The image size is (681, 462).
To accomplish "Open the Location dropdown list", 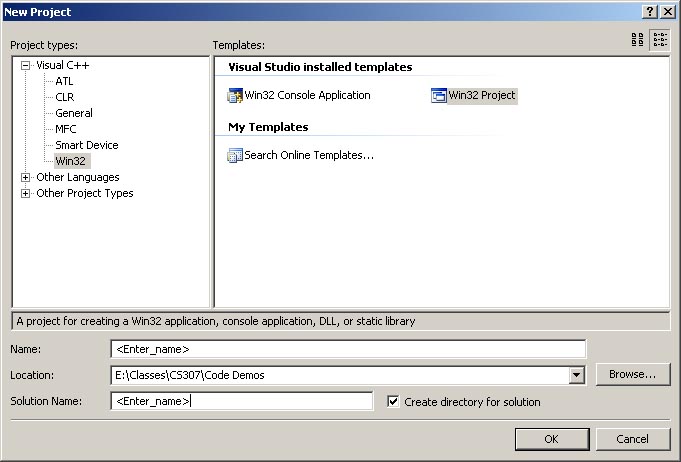I will point(576,375).
